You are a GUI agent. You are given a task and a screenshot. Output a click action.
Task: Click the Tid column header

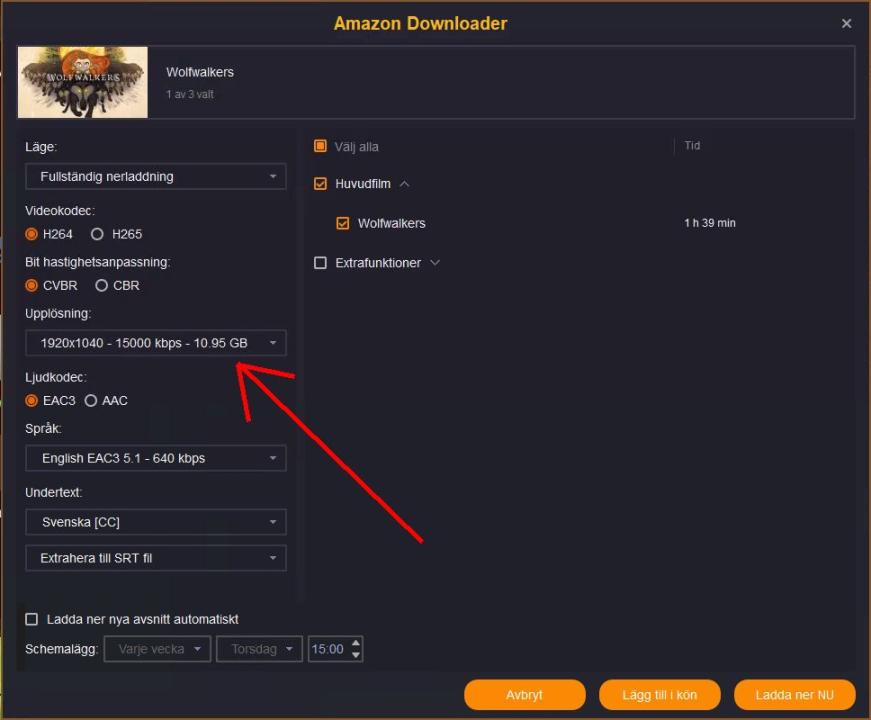pyautogui.click(x=692, y=146)
